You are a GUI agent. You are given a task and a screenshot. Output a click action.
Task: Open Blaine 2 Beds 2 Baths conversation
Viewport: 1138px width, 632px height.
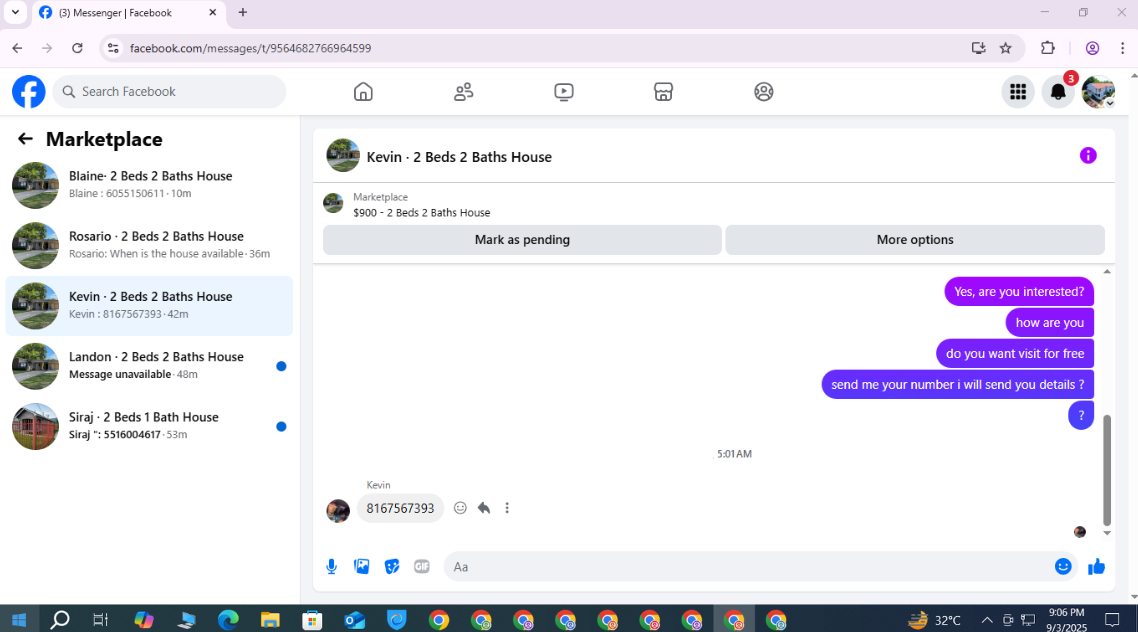tap(150, 185)
